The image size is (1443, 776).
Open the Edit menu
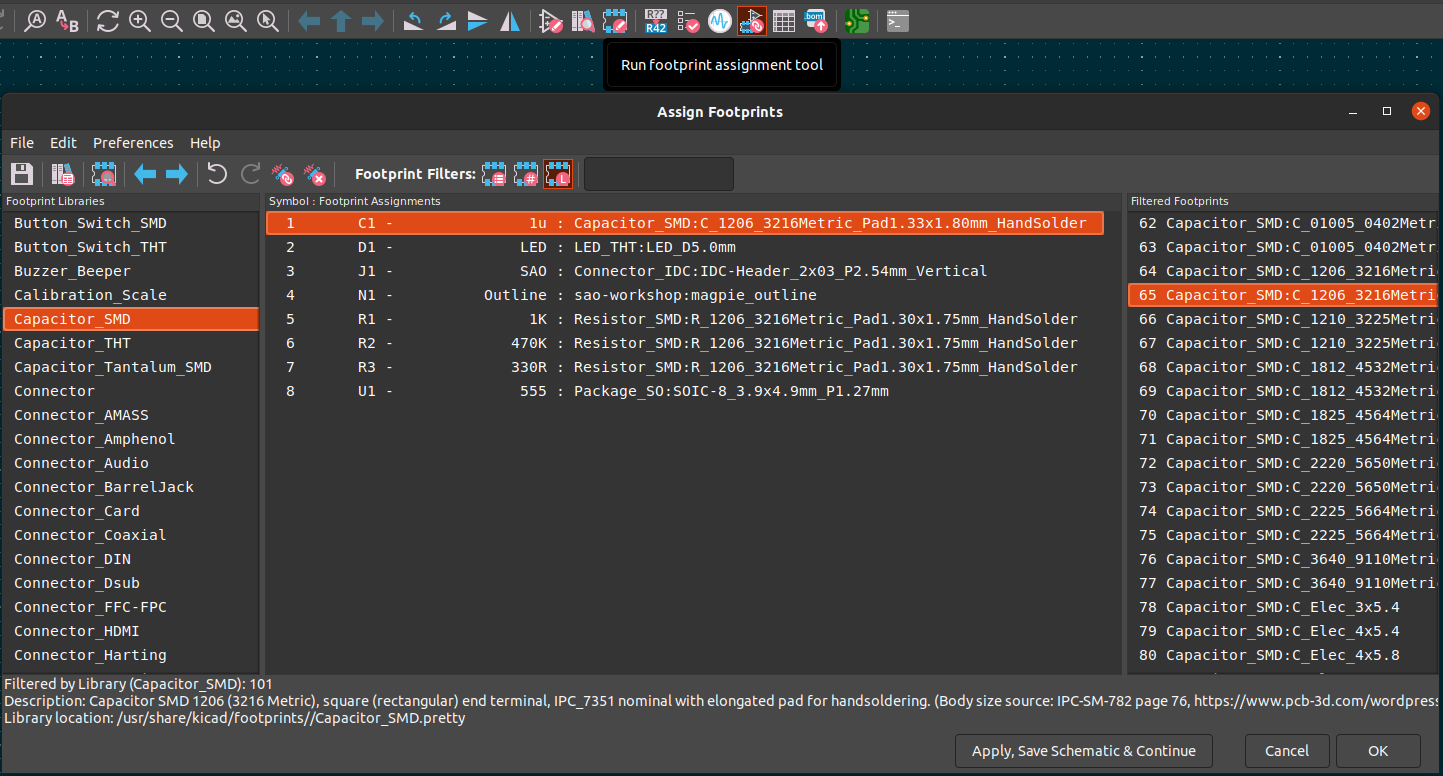pyautogui.click(x=63, y=143)
